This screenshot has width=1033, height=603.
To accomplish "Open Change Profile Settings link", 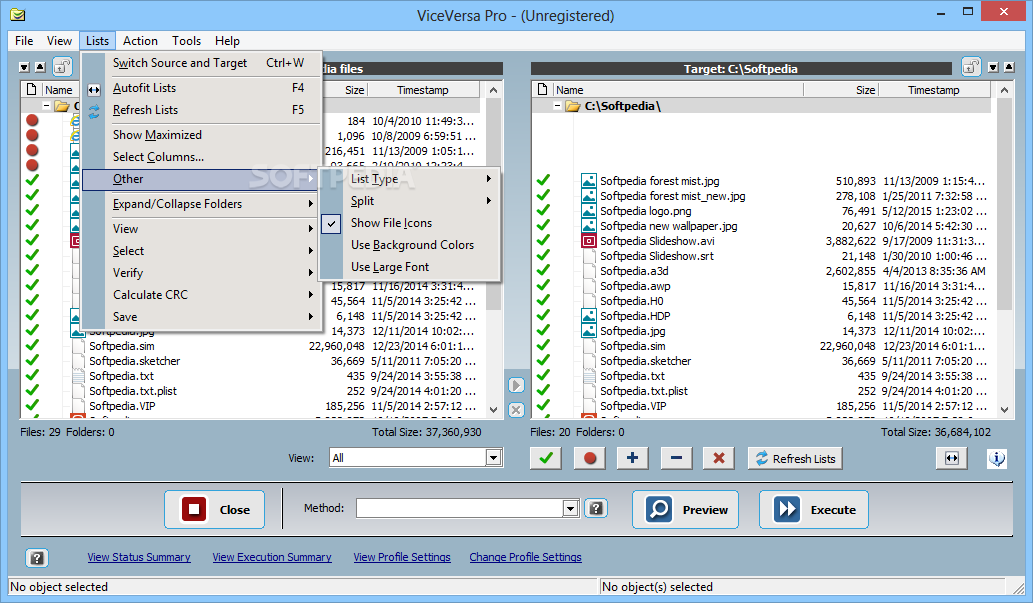I will (525, 557).
